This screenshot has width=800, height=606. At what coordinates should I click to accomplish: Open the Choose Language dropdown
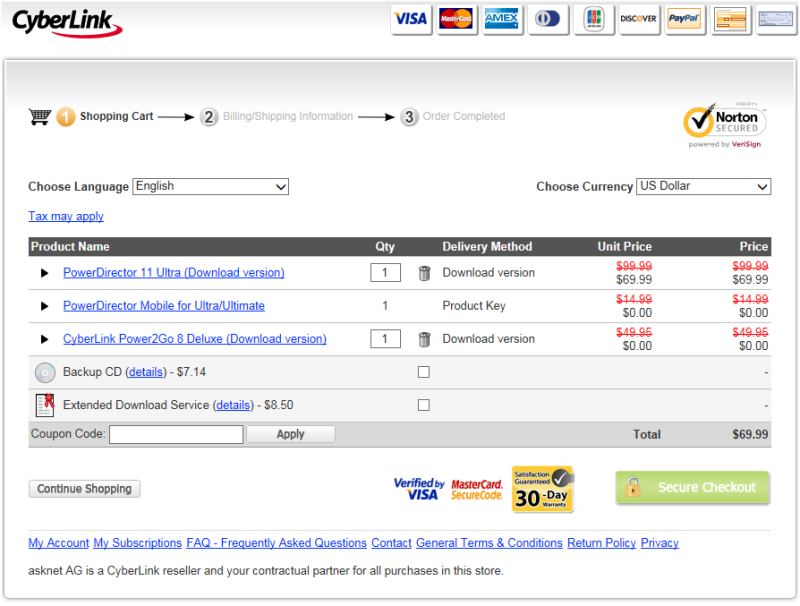[x=211, y=187]
